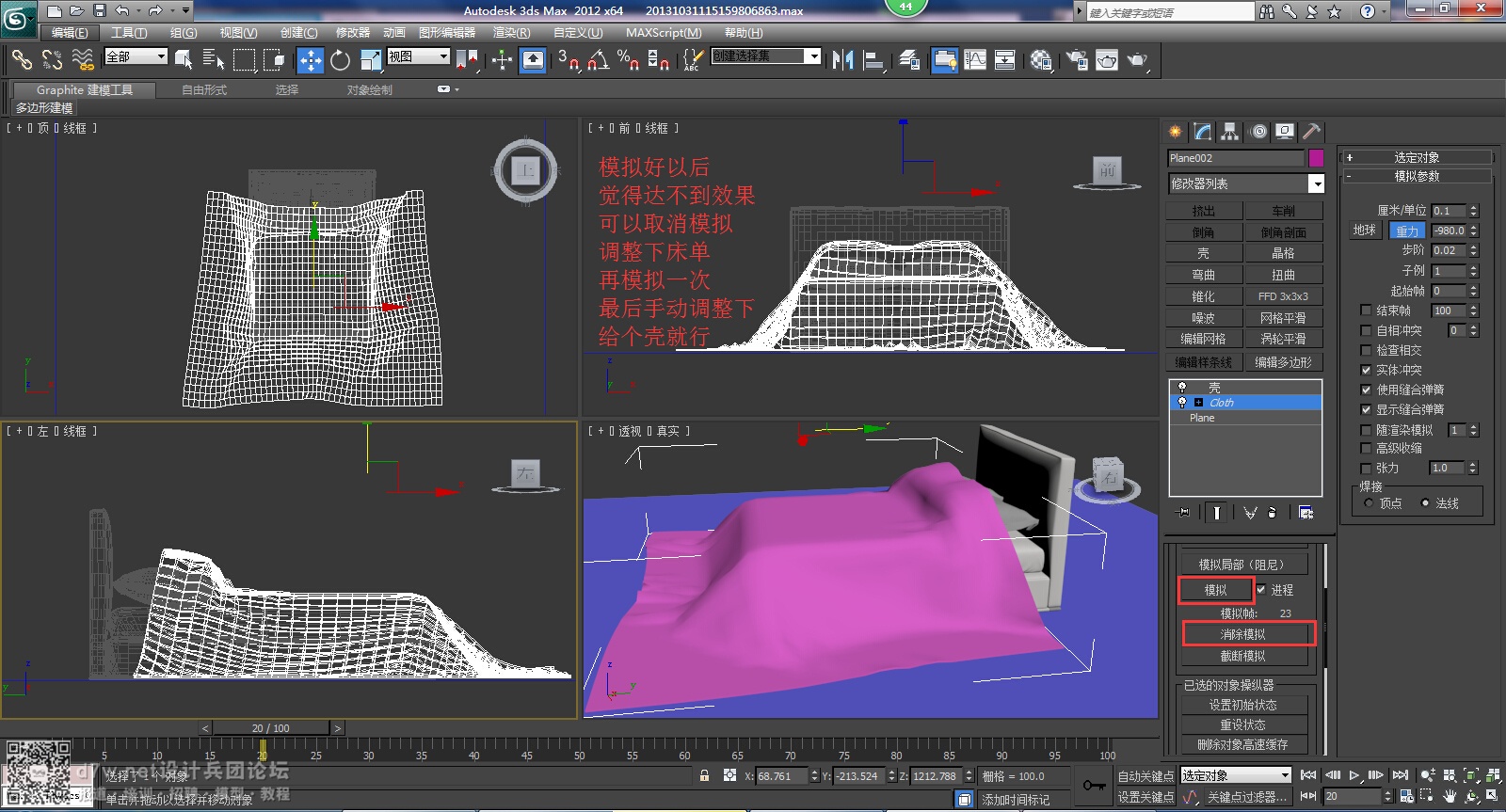Switch to the Create command panel tab
The image size is (1506, 812).
(x=1176, y=132)
